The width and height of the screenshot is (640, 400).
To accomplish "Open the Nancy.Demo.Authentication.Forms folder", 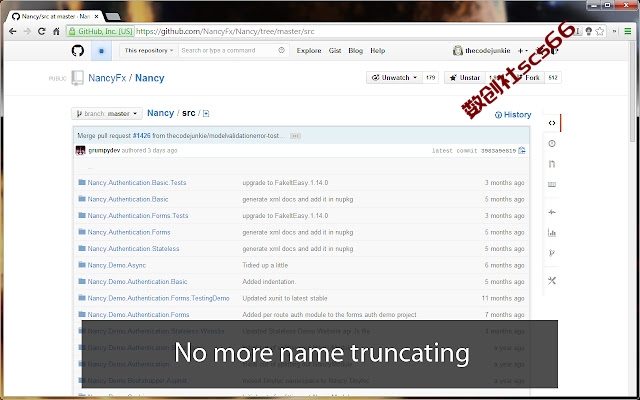I will point(138,315).
